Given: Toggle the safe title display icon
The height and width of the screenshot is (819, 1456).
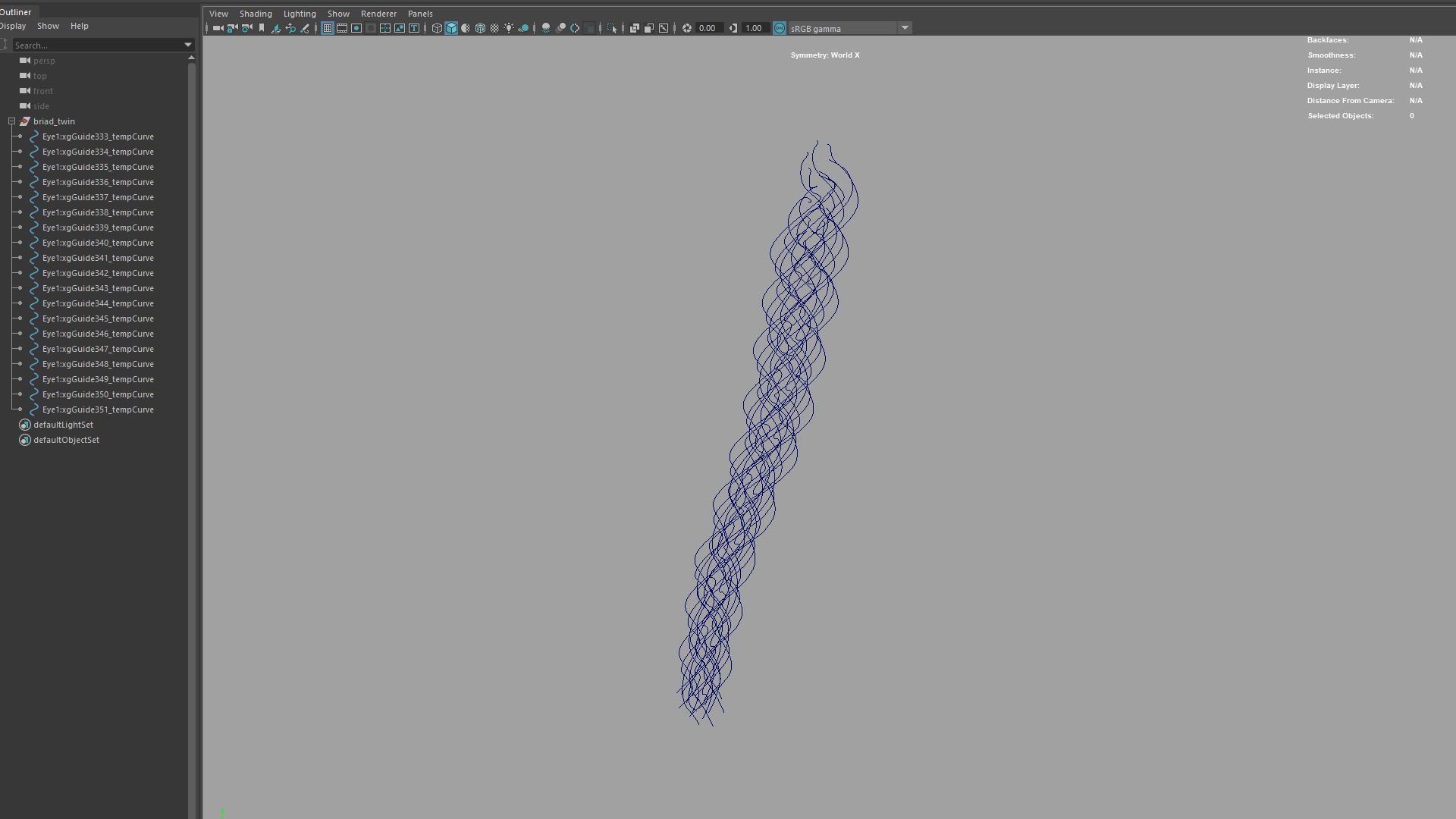Looking at the screenshot, I should click(x=414, y=28).
